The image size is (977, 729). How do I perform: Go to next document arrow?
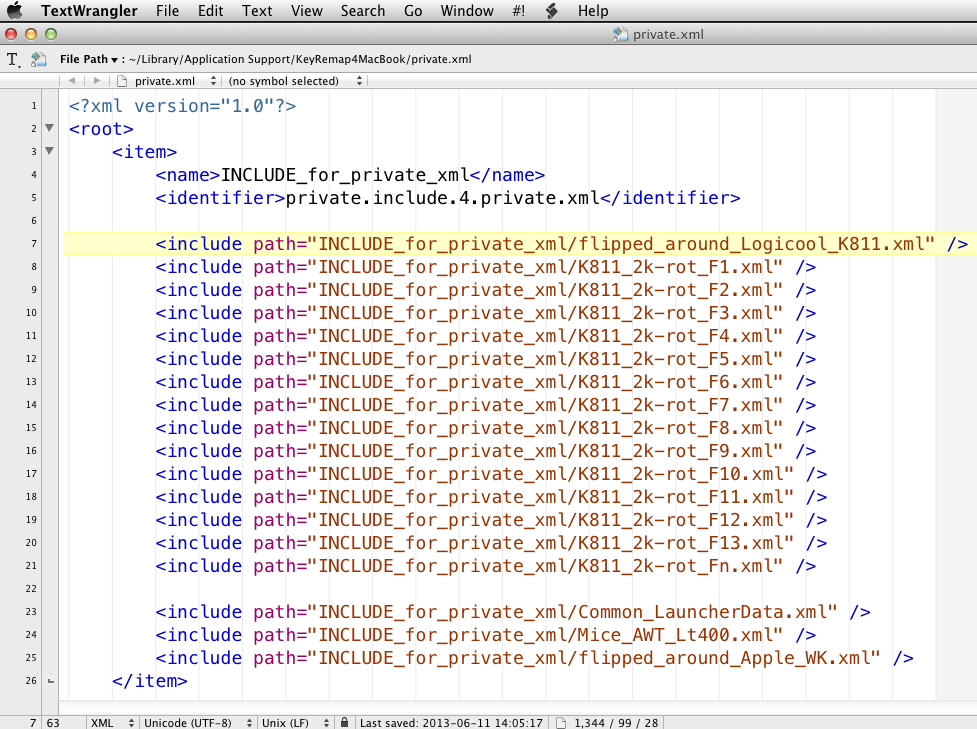point(97,80)
